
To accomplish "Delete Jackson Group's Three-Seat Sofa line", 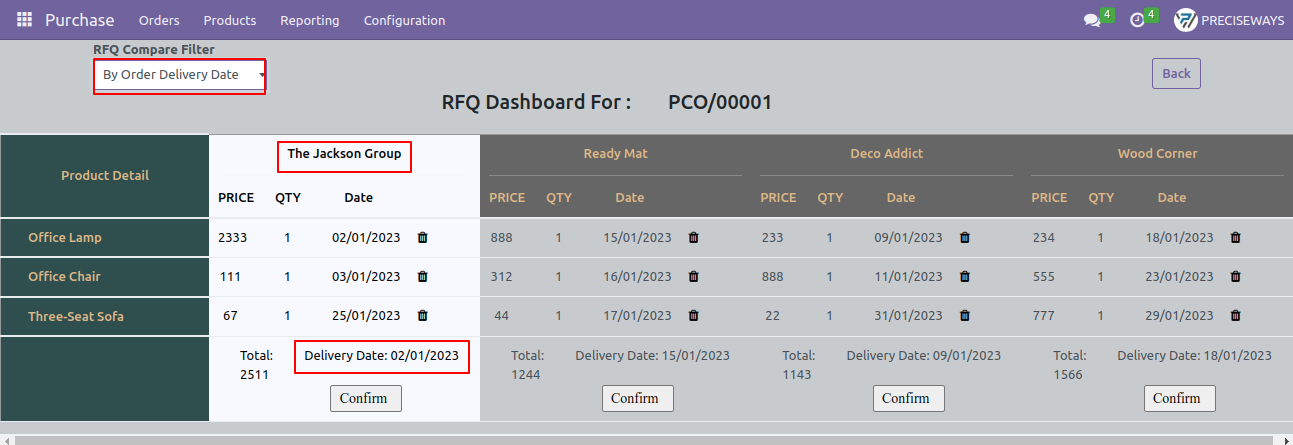I will [422, 316].
